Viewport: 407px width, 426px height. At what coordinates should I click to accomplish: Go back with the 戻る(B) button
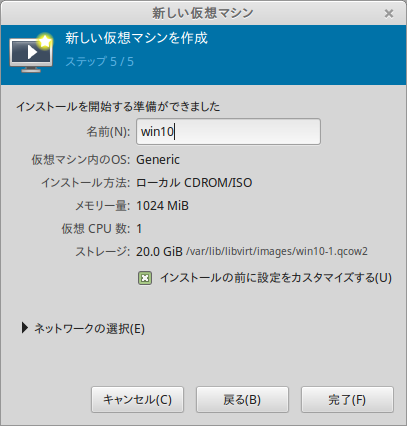tap(242, 400)
